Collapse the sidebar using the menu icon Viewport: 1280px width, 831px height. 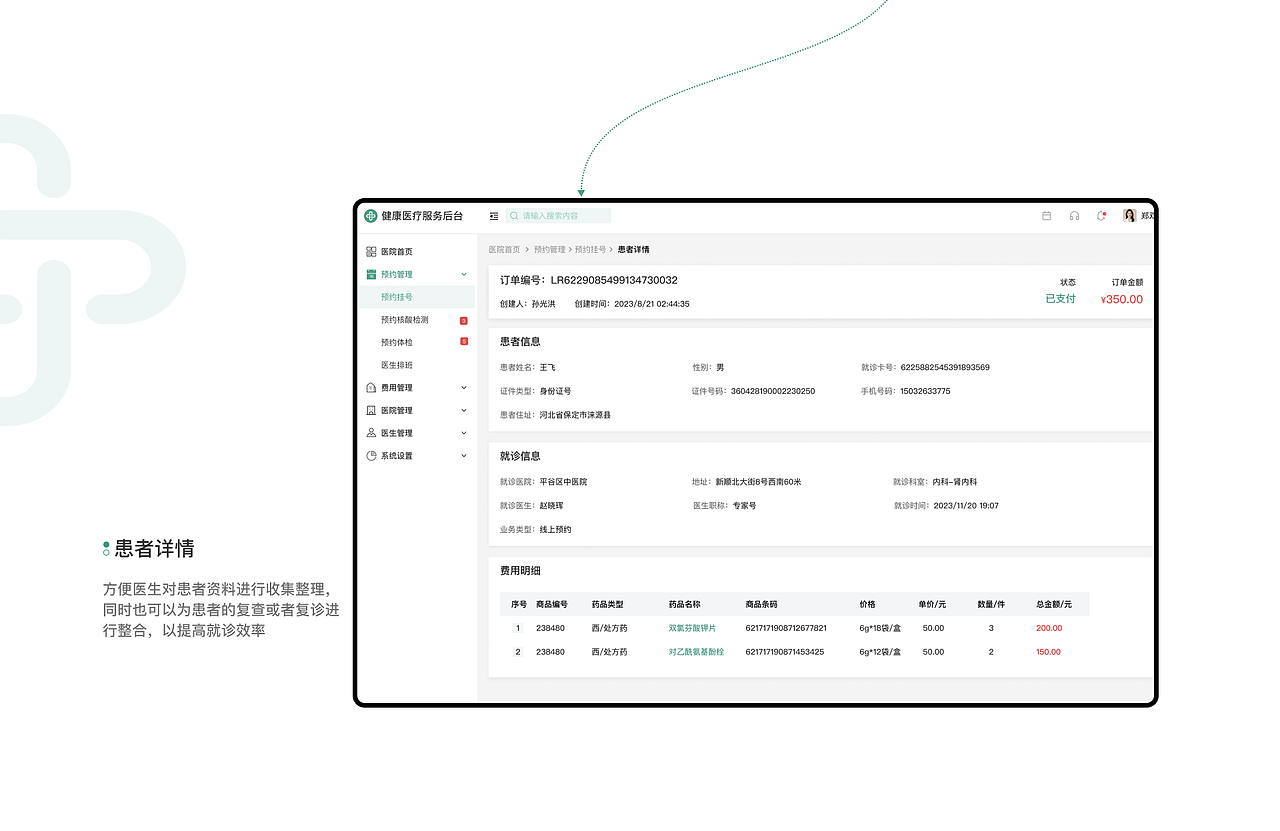click(492, 215)
